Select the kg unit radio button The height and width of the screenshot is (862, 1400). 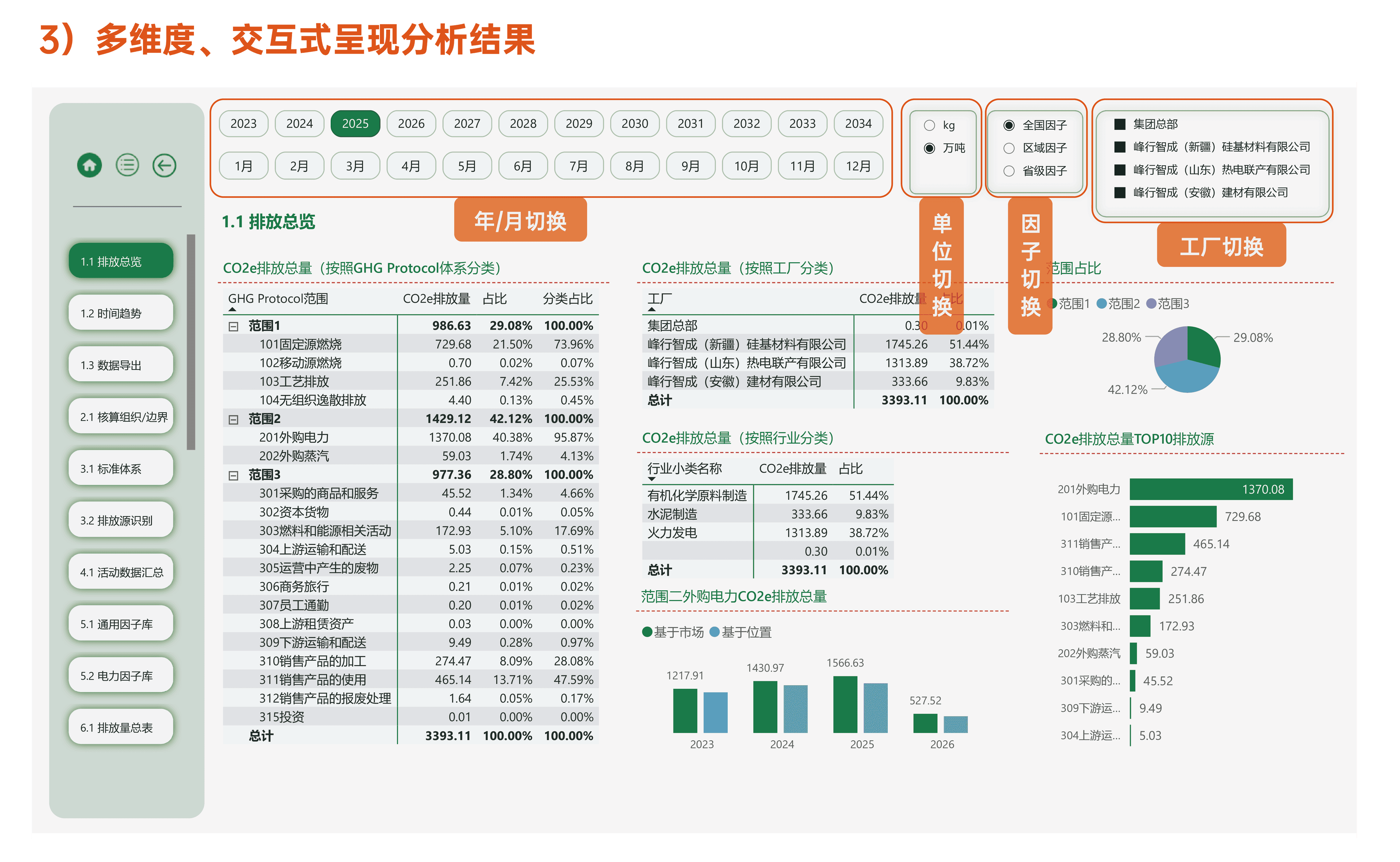tap(929, 125)
